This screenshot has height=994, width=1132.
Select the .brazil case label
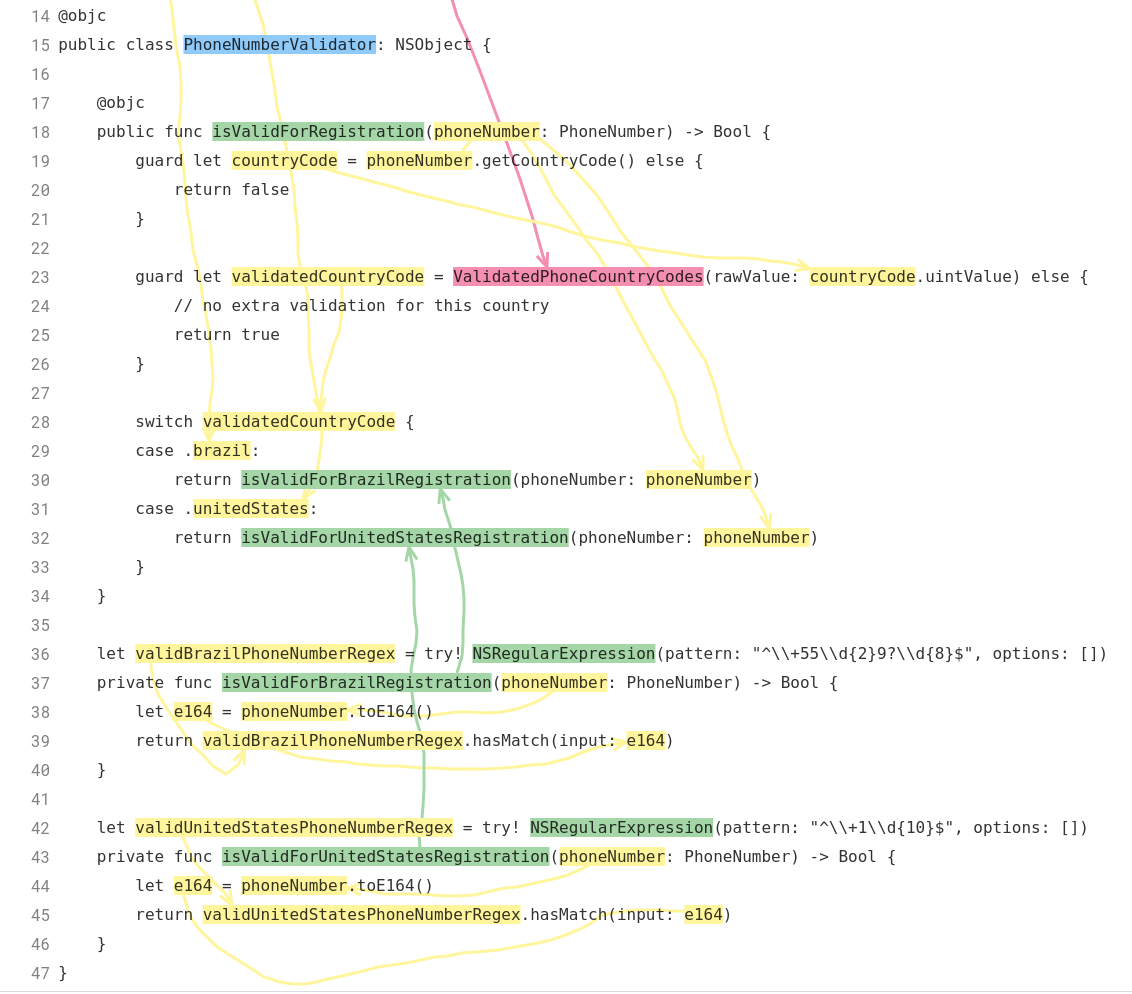click(x=222, y=450)
